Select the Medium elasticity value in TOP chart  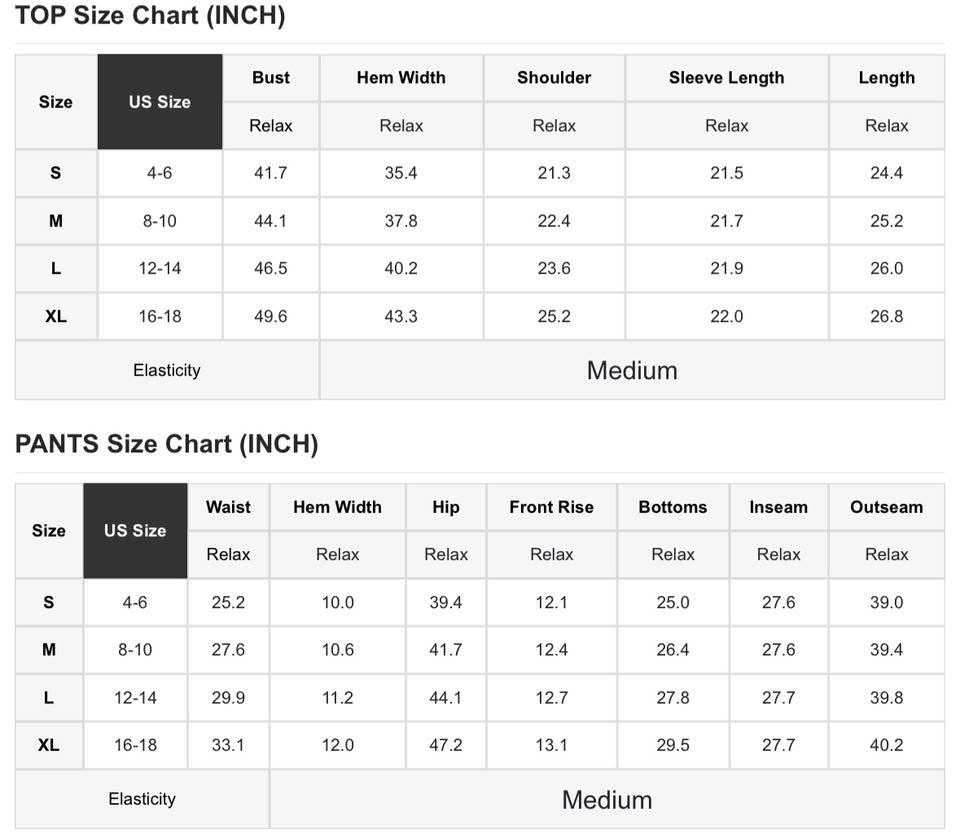pyautogui.click(x=632, y=370)
